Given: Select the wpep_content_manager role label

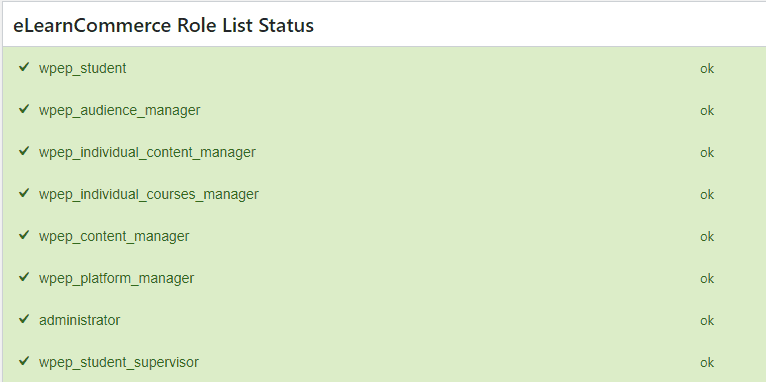Looking at the screenshot, I should coord(114,236).
